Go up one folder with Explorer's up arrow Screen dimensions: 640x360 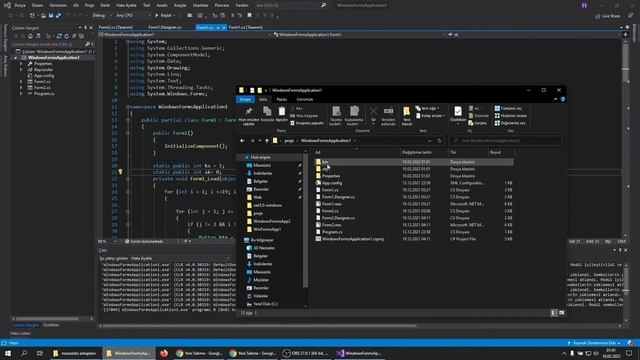click(x=267, y=141)
